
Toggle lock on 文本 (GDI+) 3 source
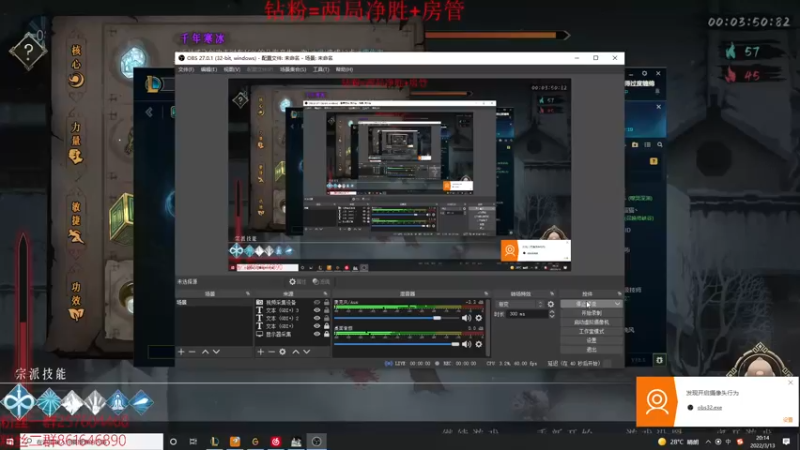[327, 310]
